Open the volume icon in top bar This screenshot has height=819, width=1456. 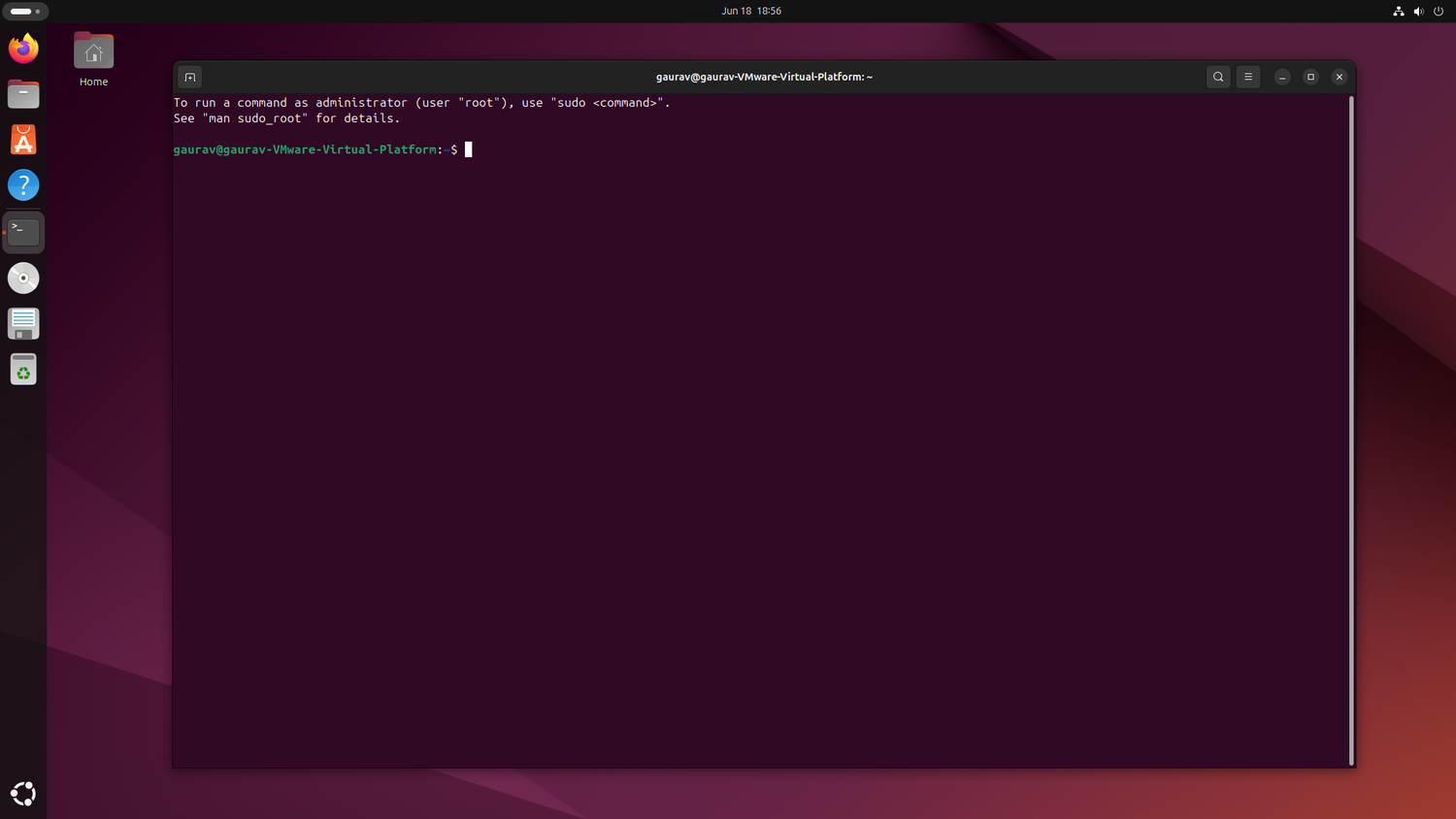point(1418,12)
